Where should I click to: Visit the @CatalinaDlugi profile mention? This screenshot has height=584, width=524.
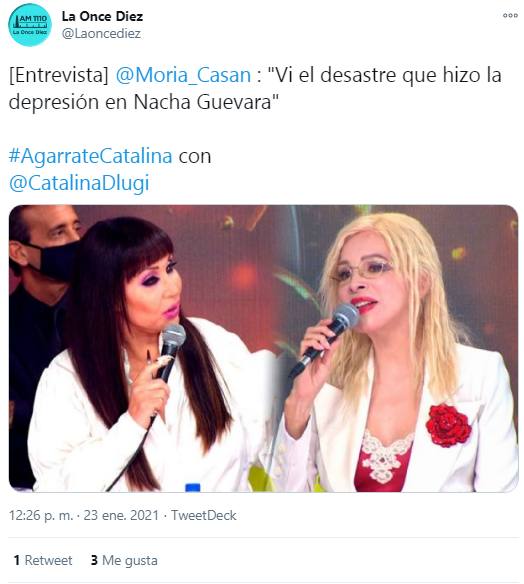79,183
